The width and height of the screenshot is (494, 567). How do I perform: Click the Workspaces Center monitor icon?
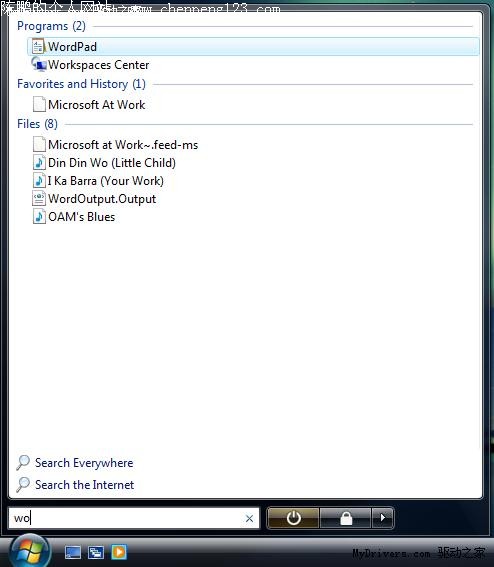39,64
